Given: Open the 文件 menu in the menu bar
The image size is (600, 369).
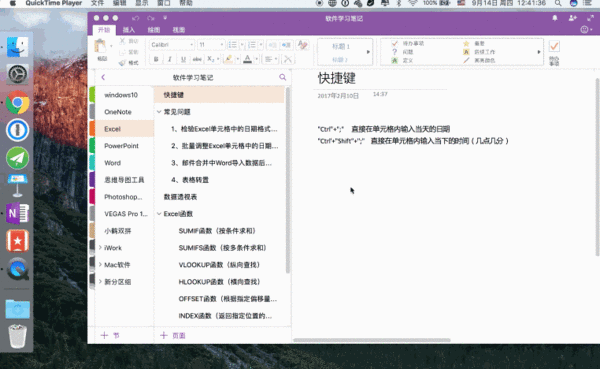Looking at the screenshot, I should click(x=97, y=3).
